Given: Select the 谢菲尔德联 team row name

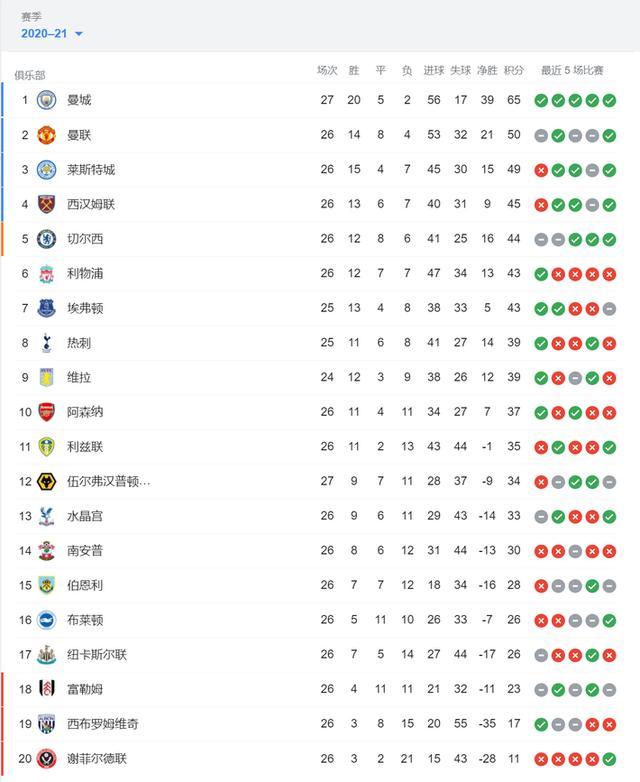Looking at the screenshot, I should 96,759.
